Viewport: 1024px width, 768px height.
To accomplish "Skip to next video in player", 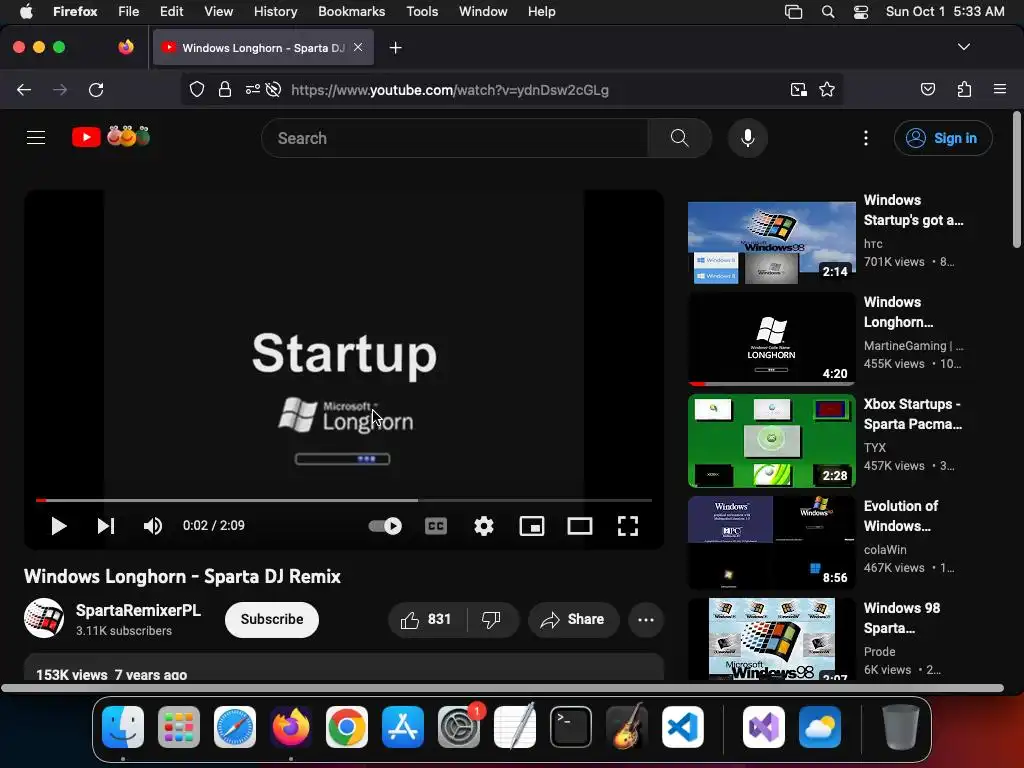I will click(106, 526).
